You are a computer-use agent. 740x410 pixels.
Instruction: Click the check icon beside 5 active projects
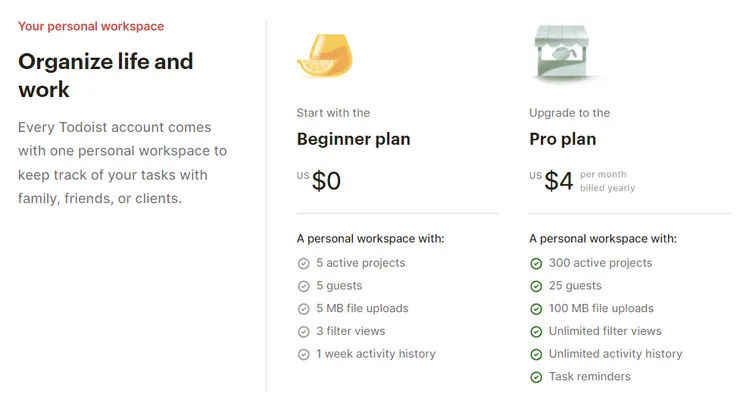click(x=304, y=264)
